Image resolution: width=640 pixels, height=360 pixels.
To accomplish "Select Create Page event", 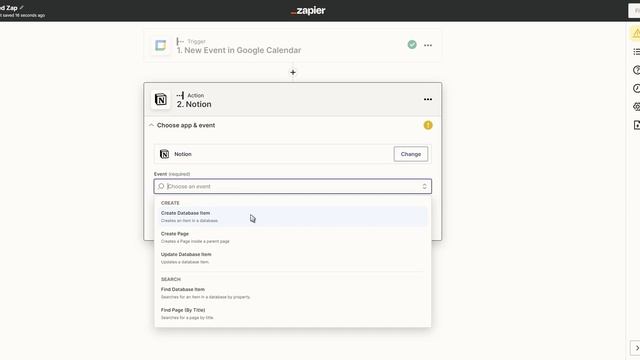I will (x=293, y=237).
